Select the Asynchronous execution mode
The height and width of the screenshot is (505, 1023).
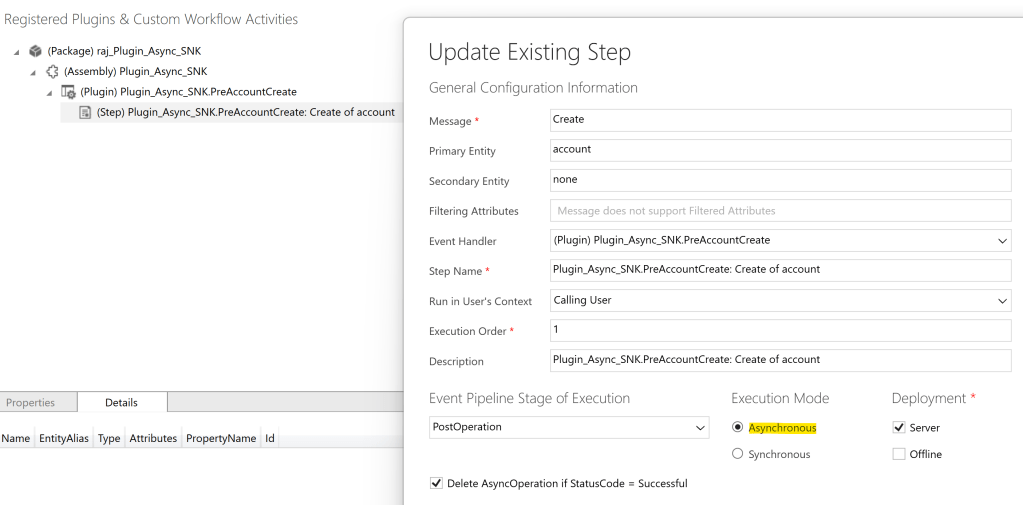[738, 427]
